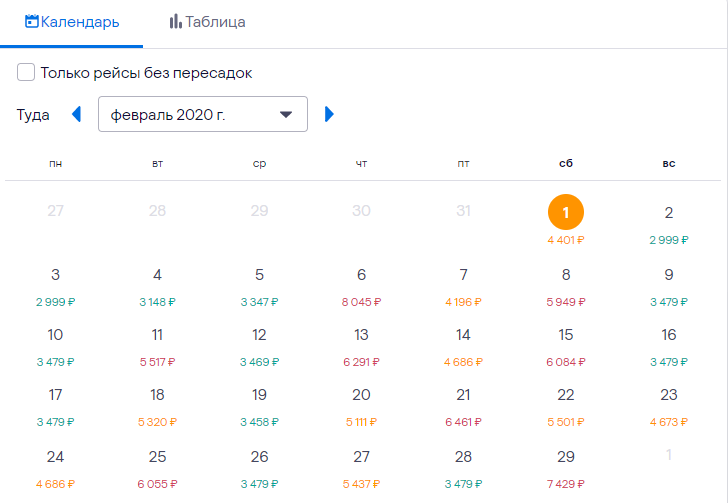This screenshot has height=503, width=728.
Task: Click the greyed-out date 31 of January
Action: coord(463,211)
